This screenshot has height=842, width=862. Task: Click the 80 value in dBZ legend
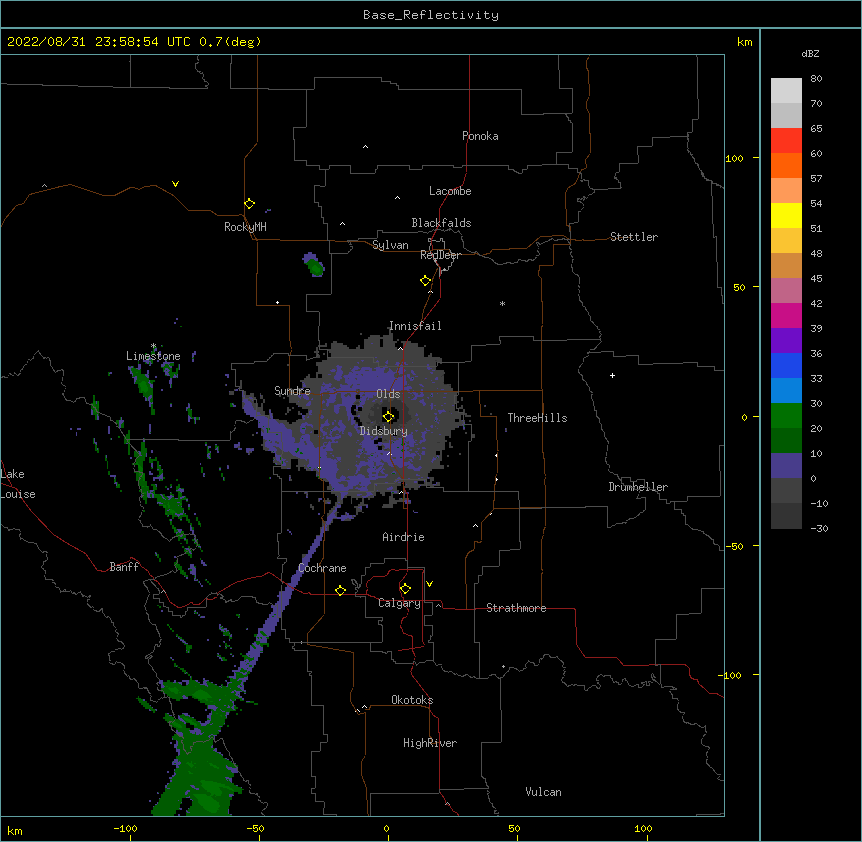tap(816, 79)
